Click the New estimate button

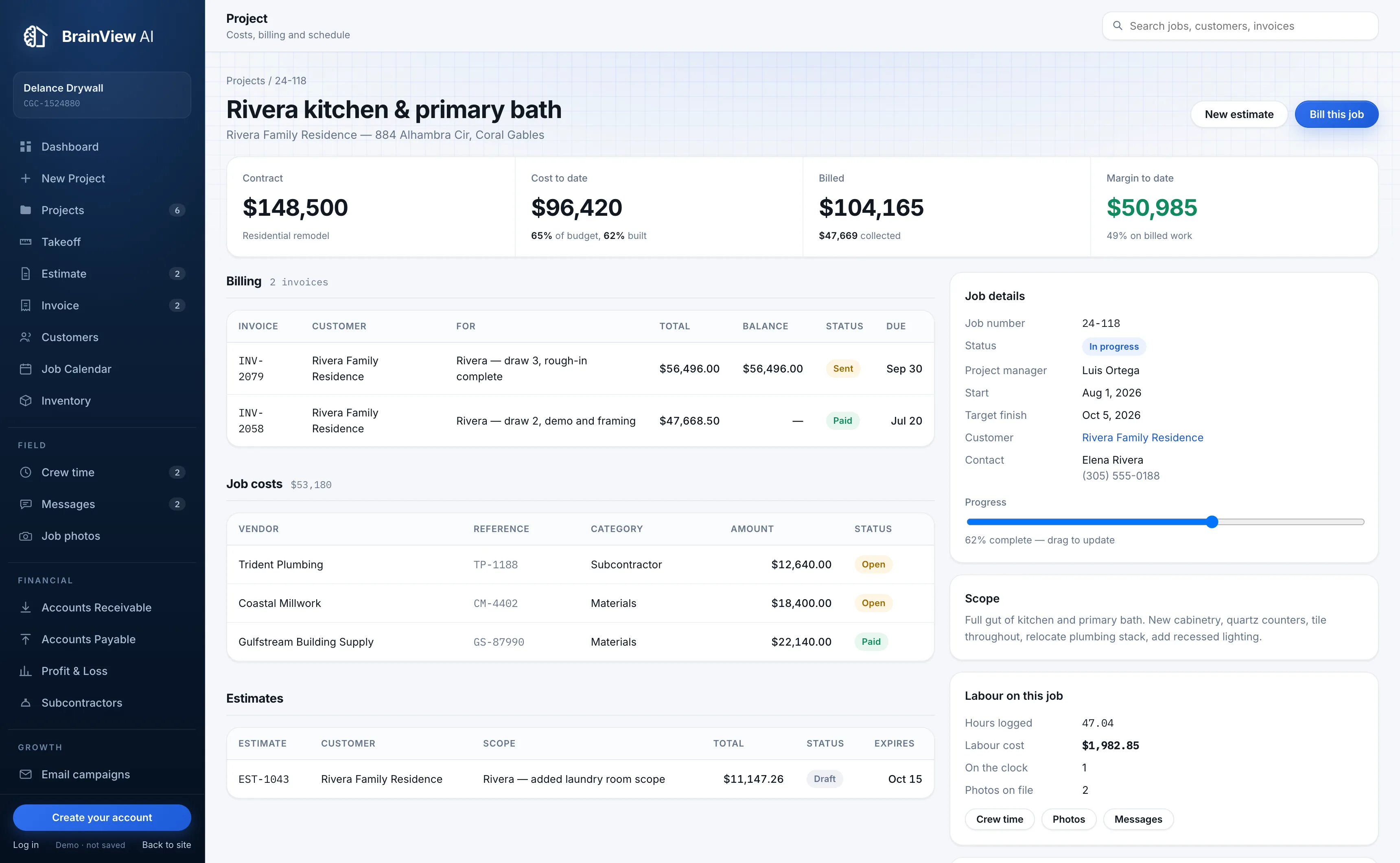pos(1238,114)
